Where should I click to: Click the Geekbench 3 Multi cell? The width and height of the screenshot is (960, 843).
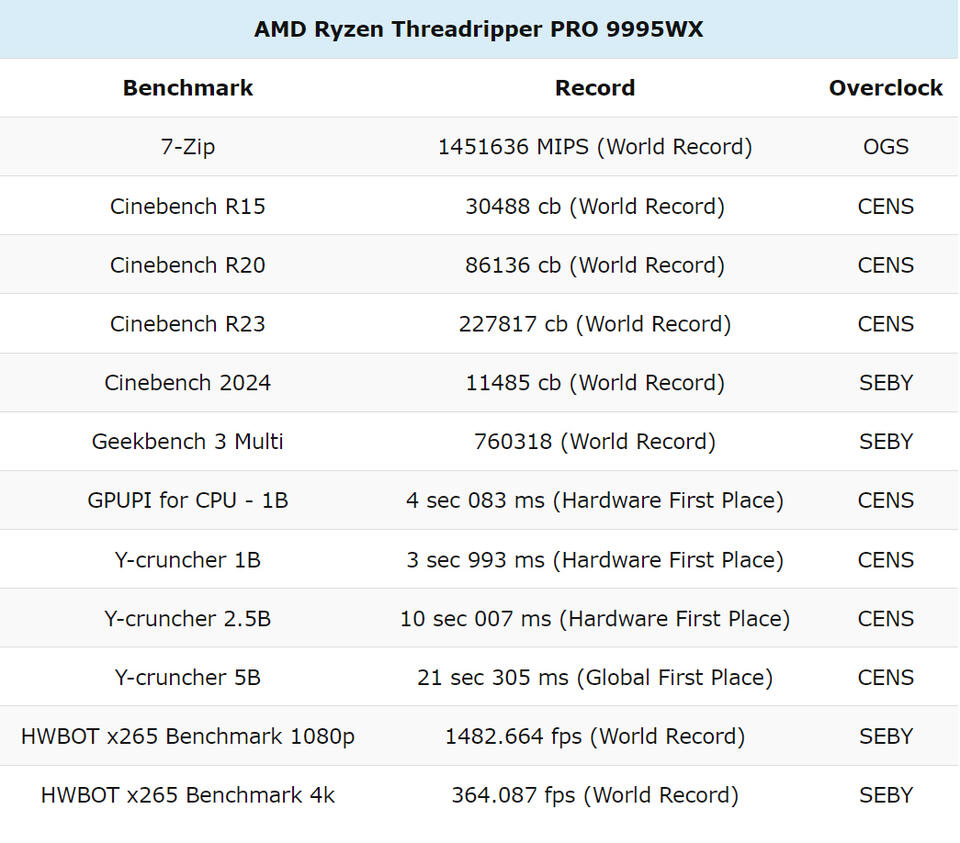click(188, 441)
